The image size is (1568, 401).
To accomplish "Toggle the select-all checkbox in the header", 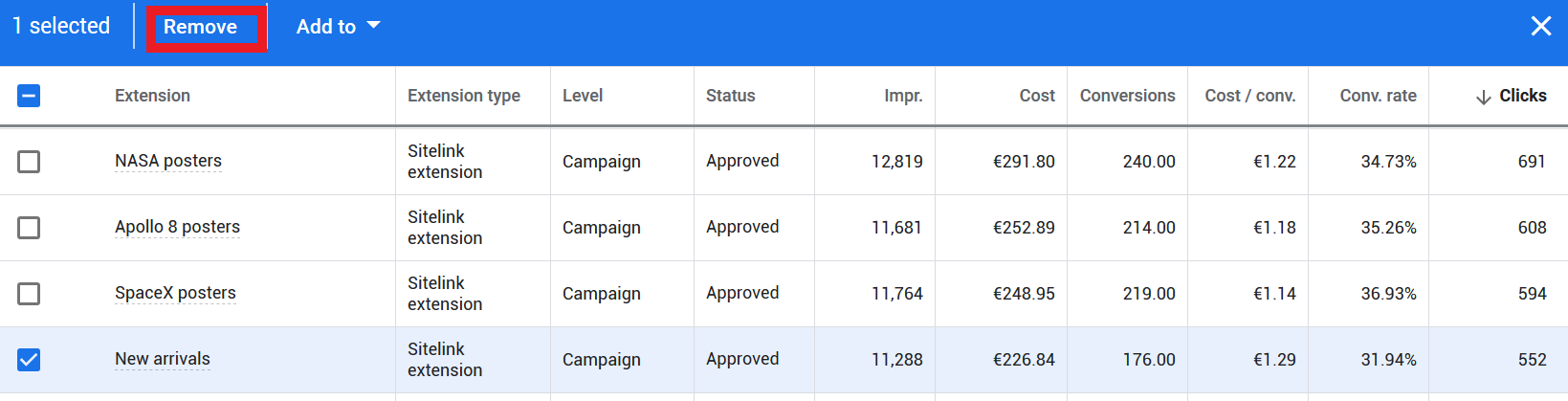I will pyautogui.click(x=29, y=96).
